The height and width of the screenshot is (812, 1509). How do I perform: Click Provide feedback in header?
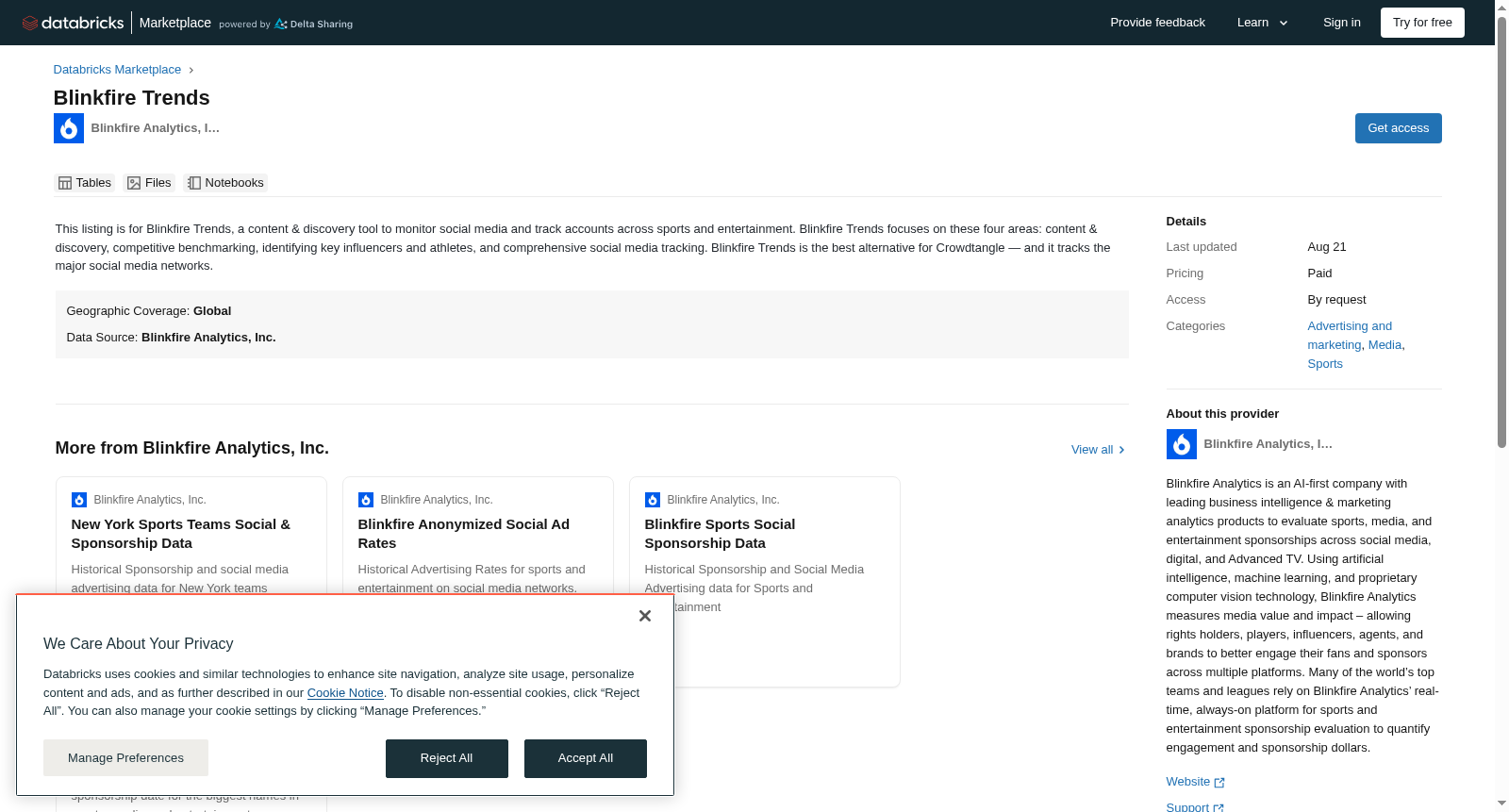pyautogui.click(x=1157, y=23)
